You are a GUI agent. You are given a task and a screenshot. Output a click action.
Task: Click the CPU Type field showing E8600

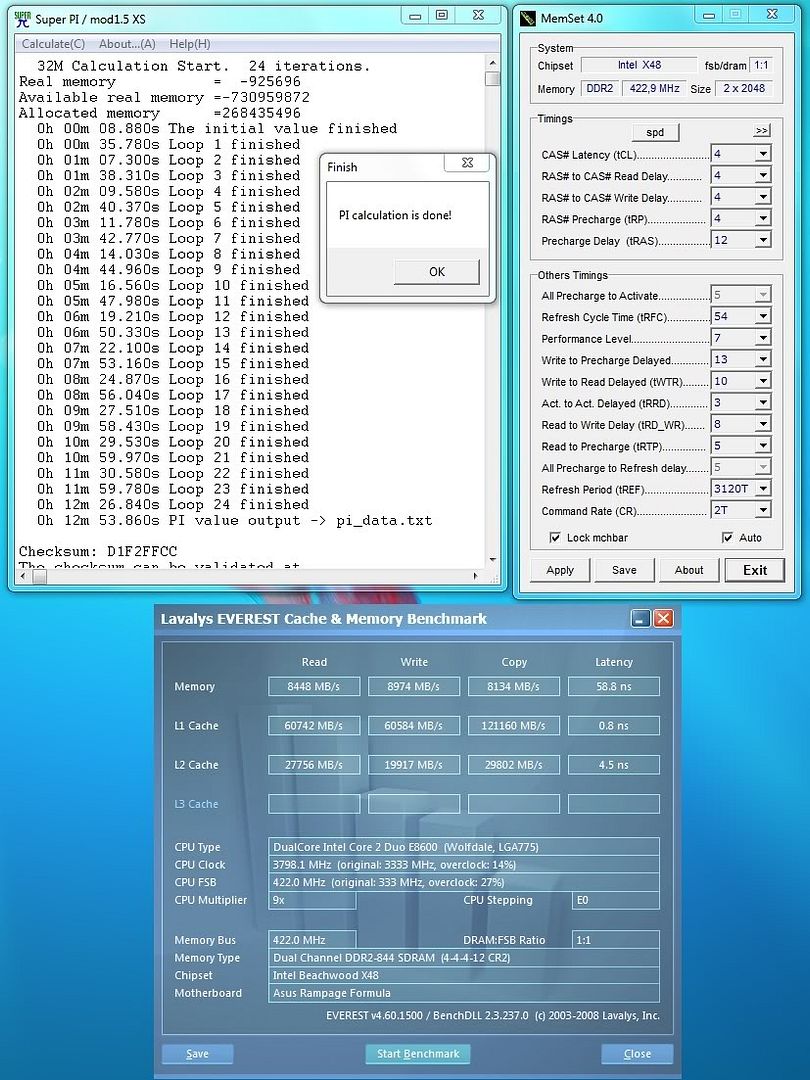tap(464, 847)
